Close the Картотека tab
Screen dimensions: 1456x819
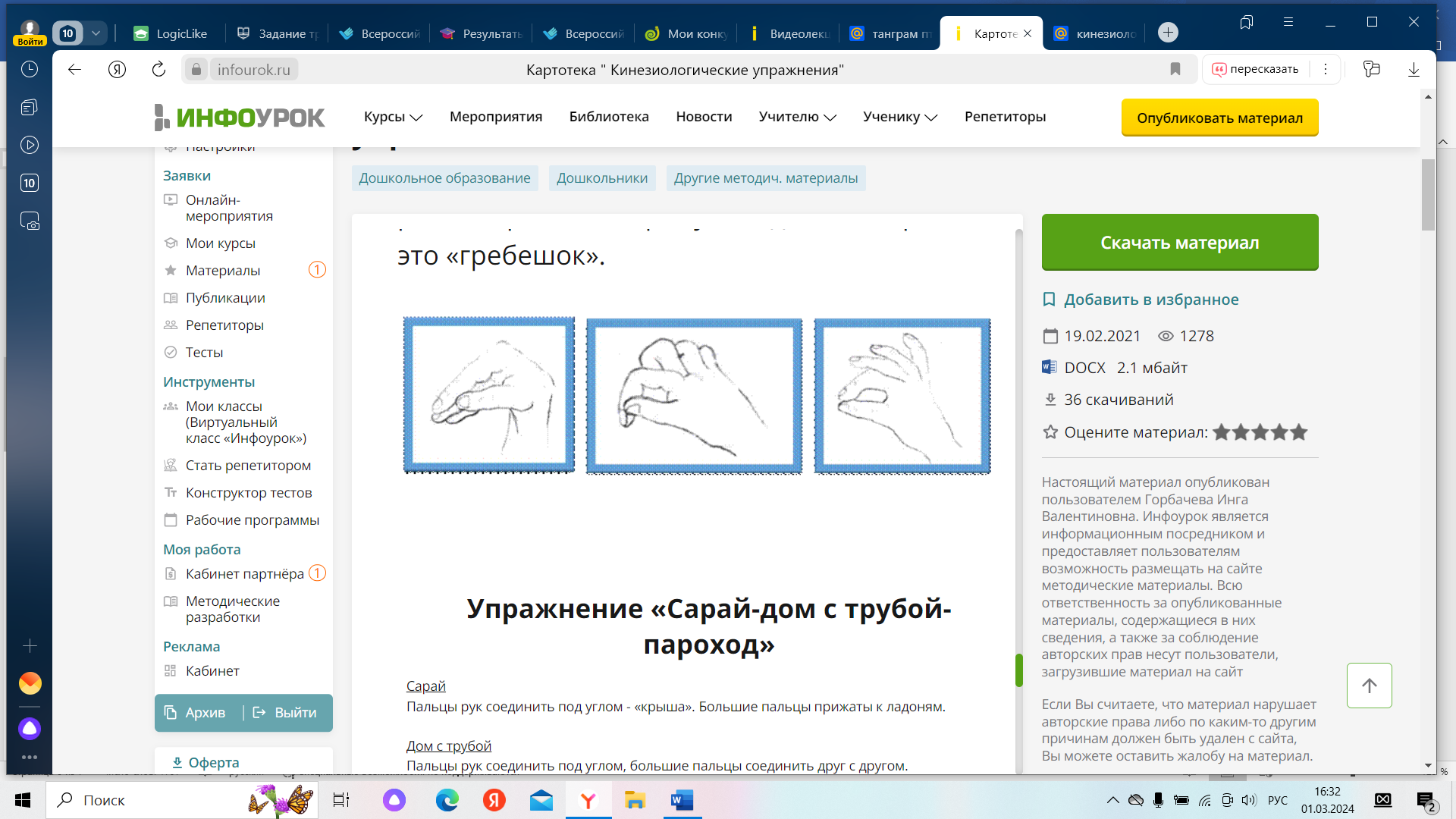[1028, 33]
